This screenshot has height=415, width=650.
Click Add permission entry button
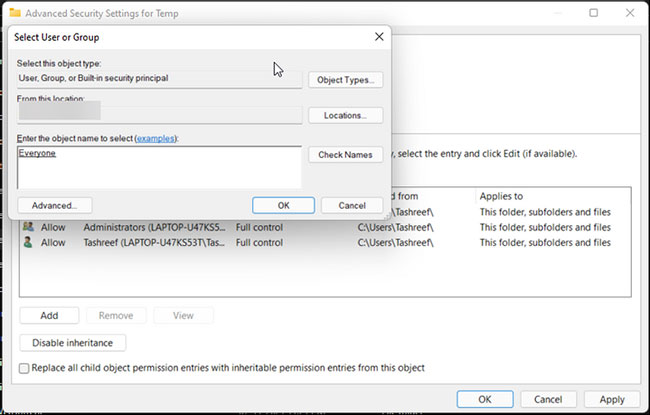49,315
